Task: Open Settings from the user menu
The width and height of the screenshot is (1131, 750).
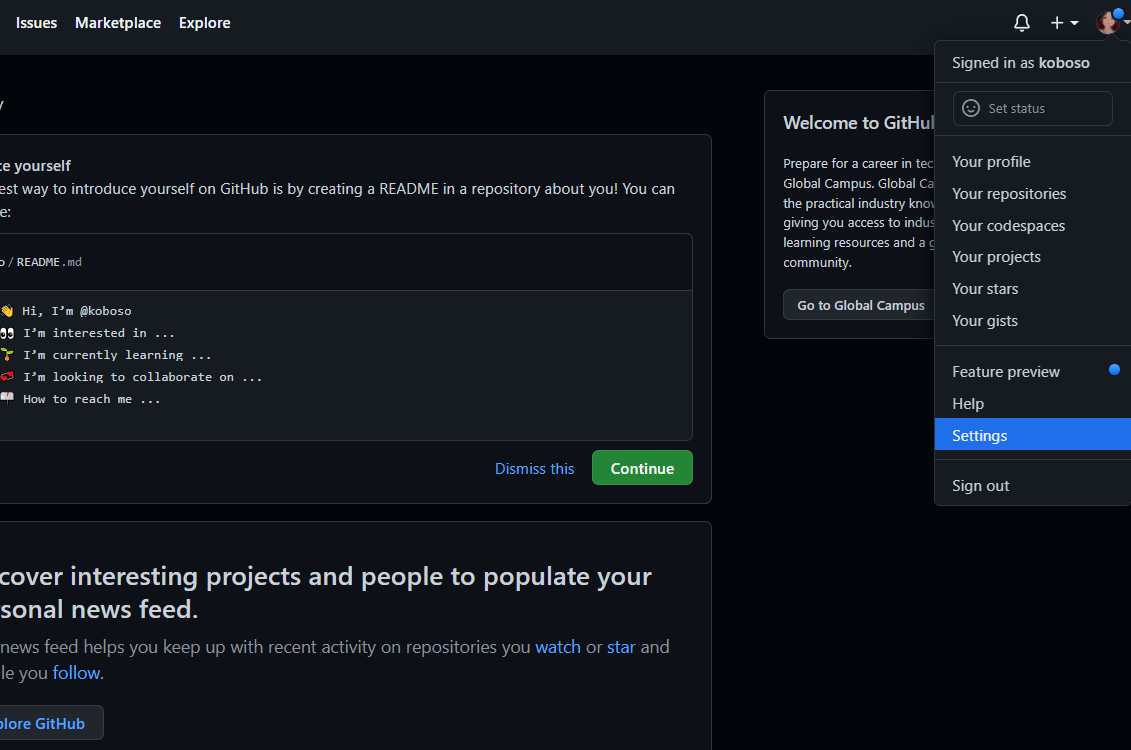Action: [x=1032, y=435]
